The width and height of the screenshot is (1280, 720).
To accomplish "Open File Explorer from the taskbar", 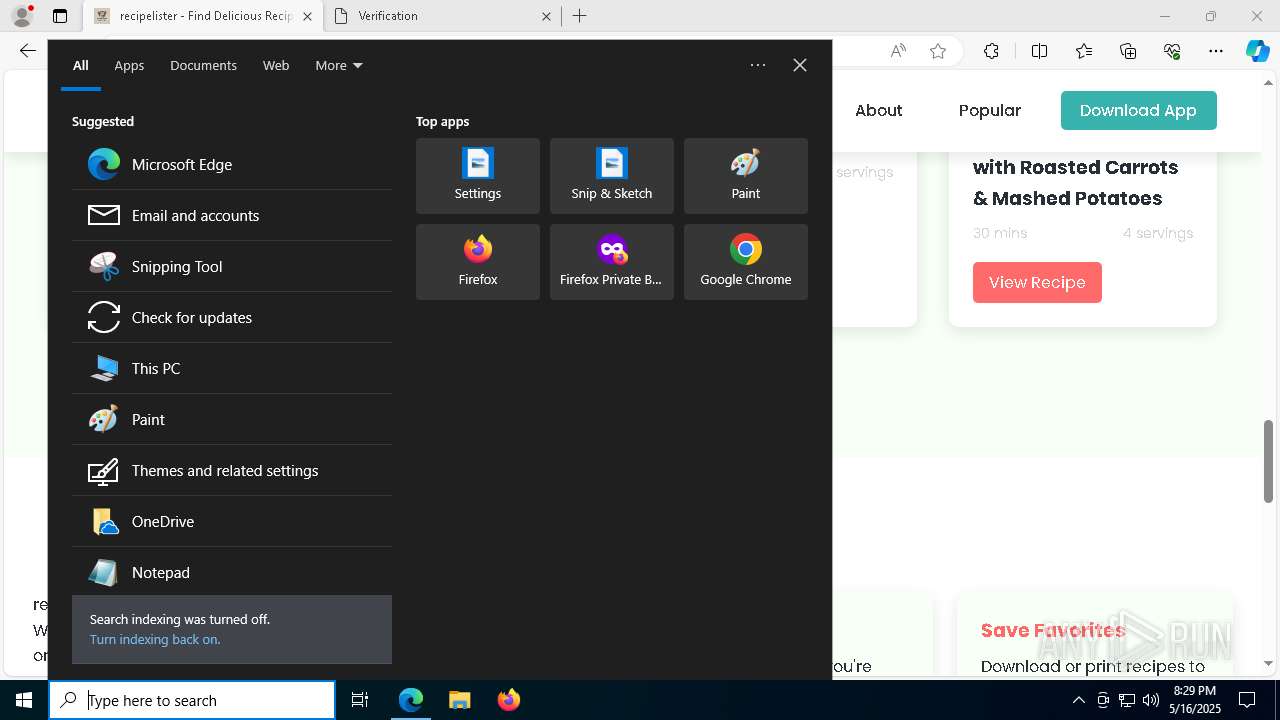I will tap(460, 700).
